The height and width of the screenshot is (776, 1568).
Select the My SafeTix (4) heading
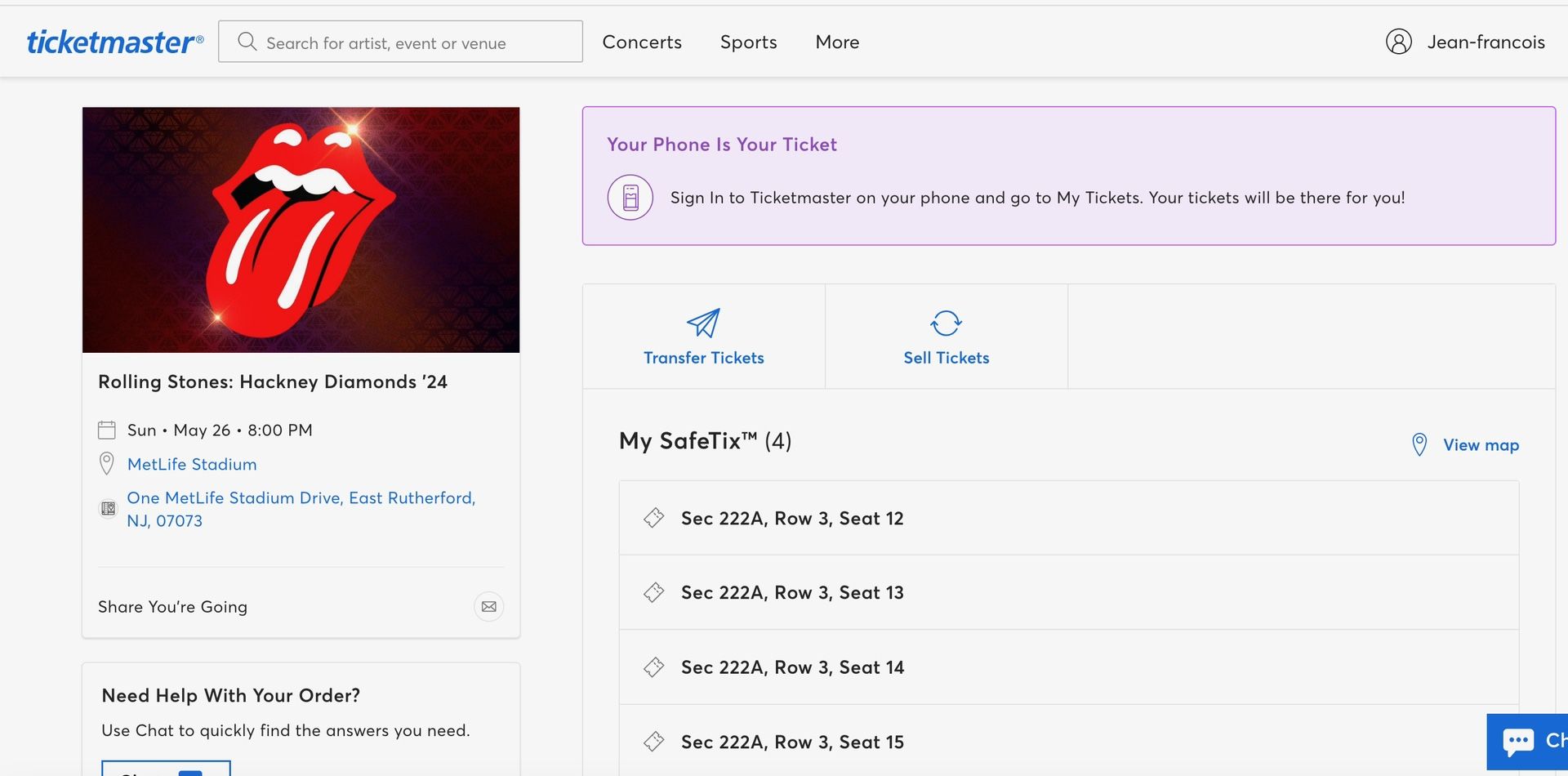point(706,441)
